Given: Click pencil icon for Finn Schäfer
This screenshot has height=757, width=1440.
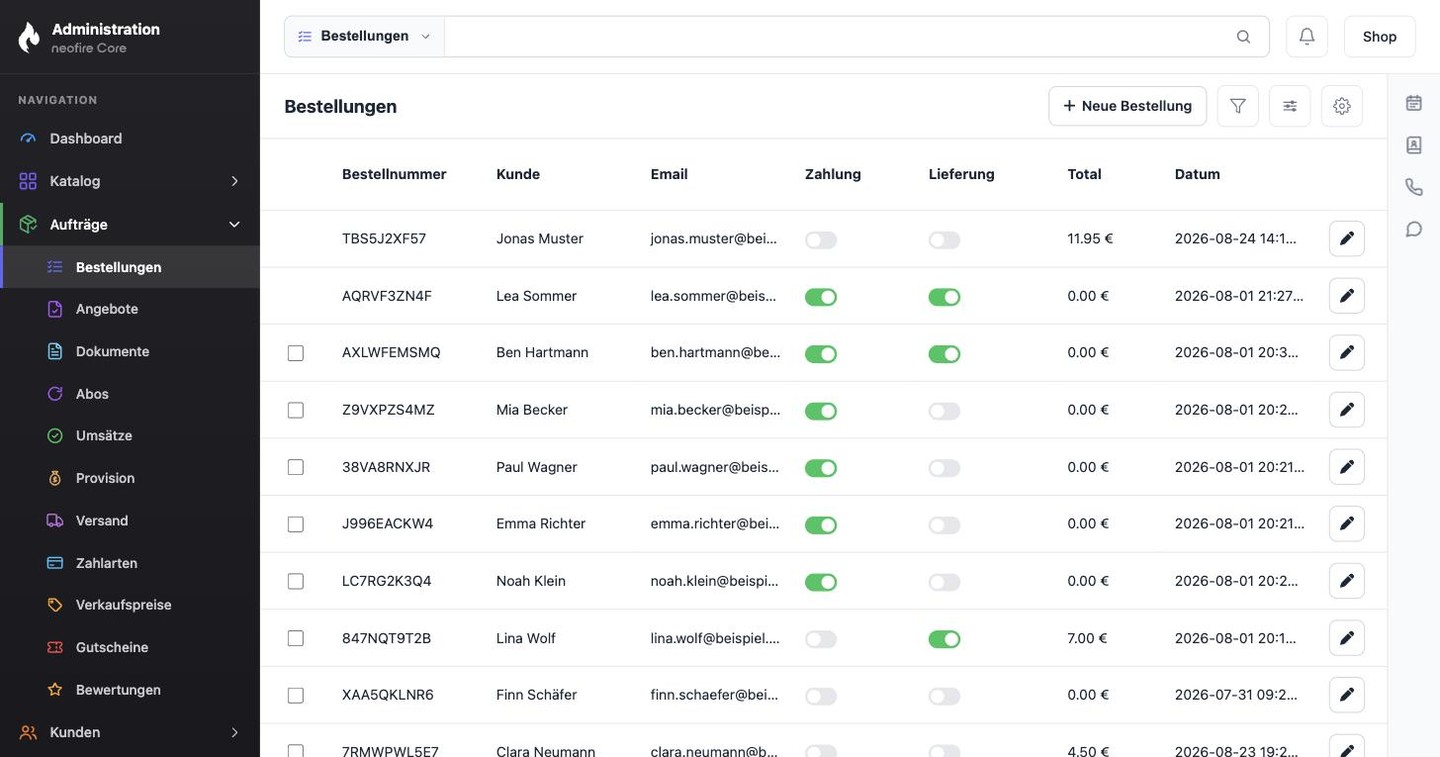Looking at the screenshot, I should [x=1347, y=695].
